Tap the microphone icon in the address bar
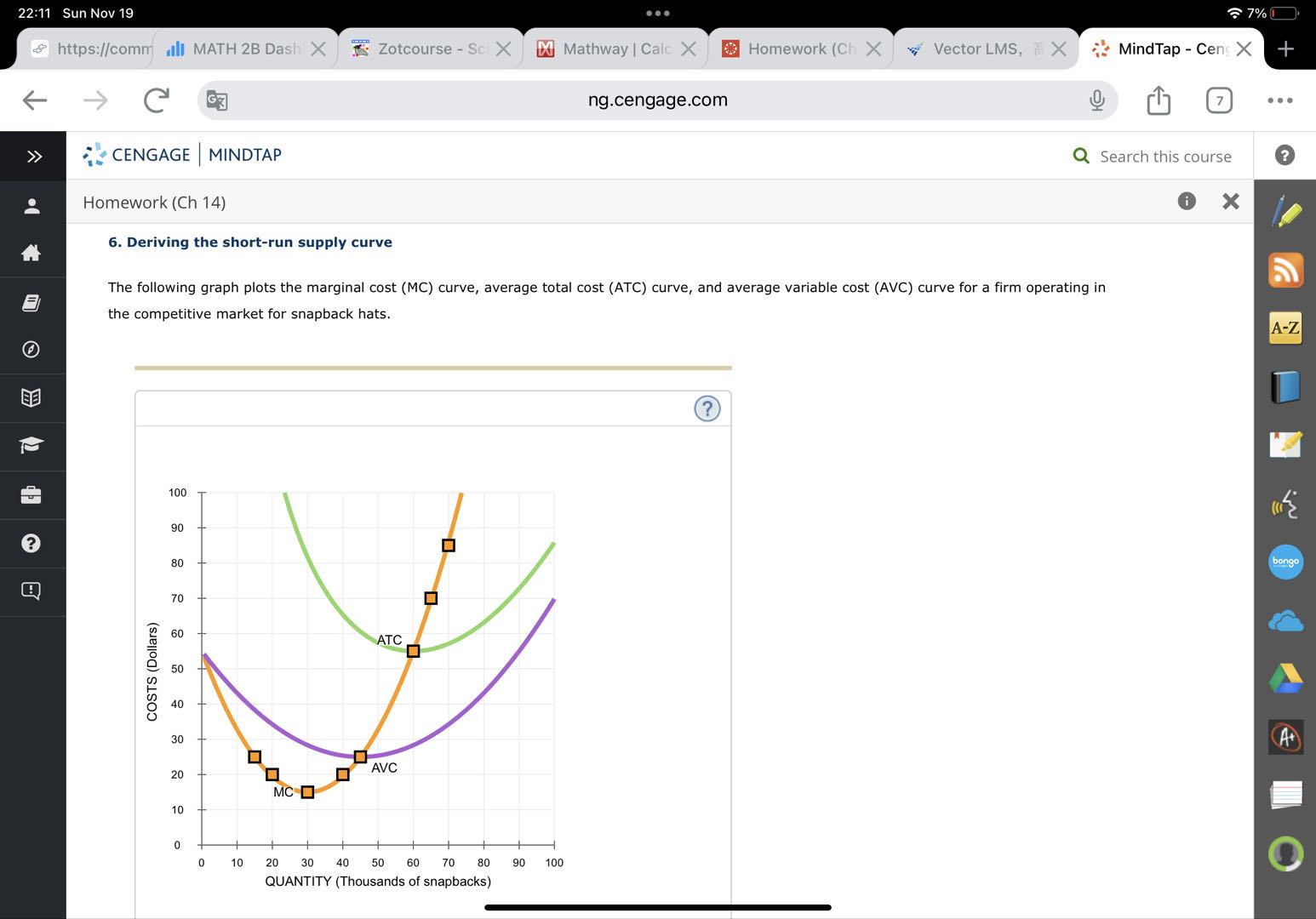Image resolution: width=1316 pixels, height=919 pixels. point(1097,100)
